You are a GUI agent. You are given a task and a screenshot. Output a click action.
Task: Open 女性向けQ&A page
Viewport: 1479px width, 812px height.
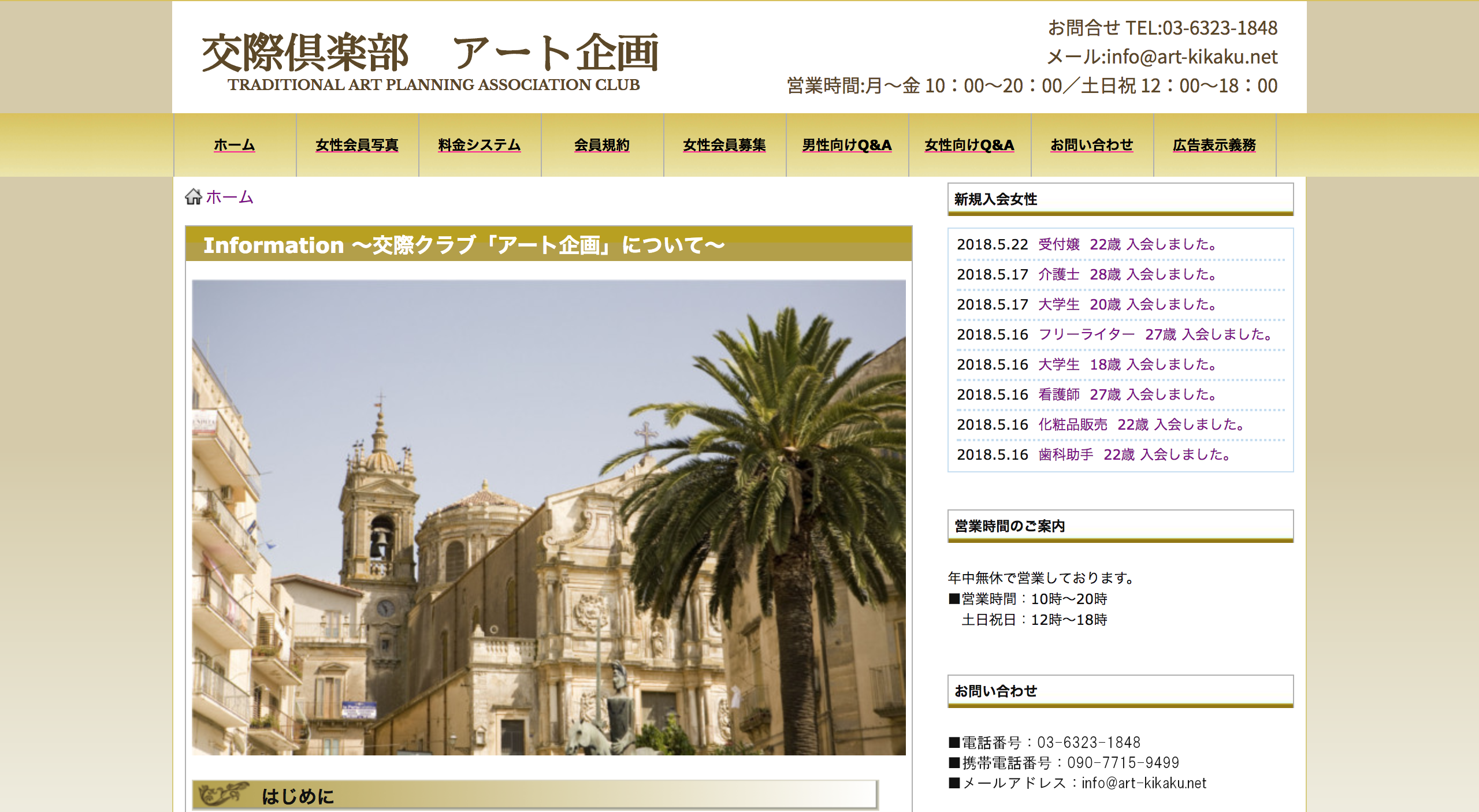tap(969, 145)
